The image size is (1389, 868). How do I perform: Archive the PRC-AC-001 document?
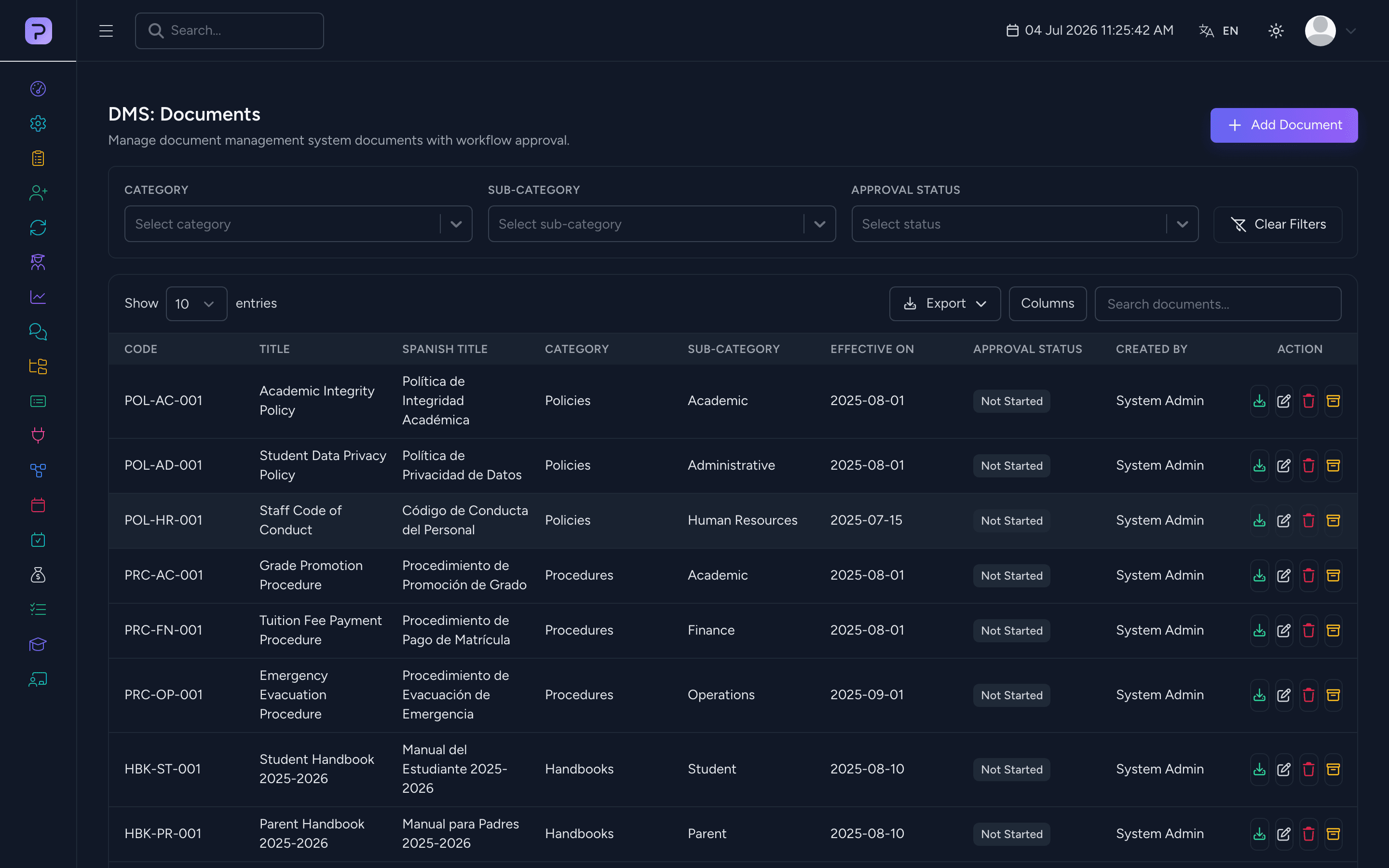pyautogui.click(x=1334, y=575)
